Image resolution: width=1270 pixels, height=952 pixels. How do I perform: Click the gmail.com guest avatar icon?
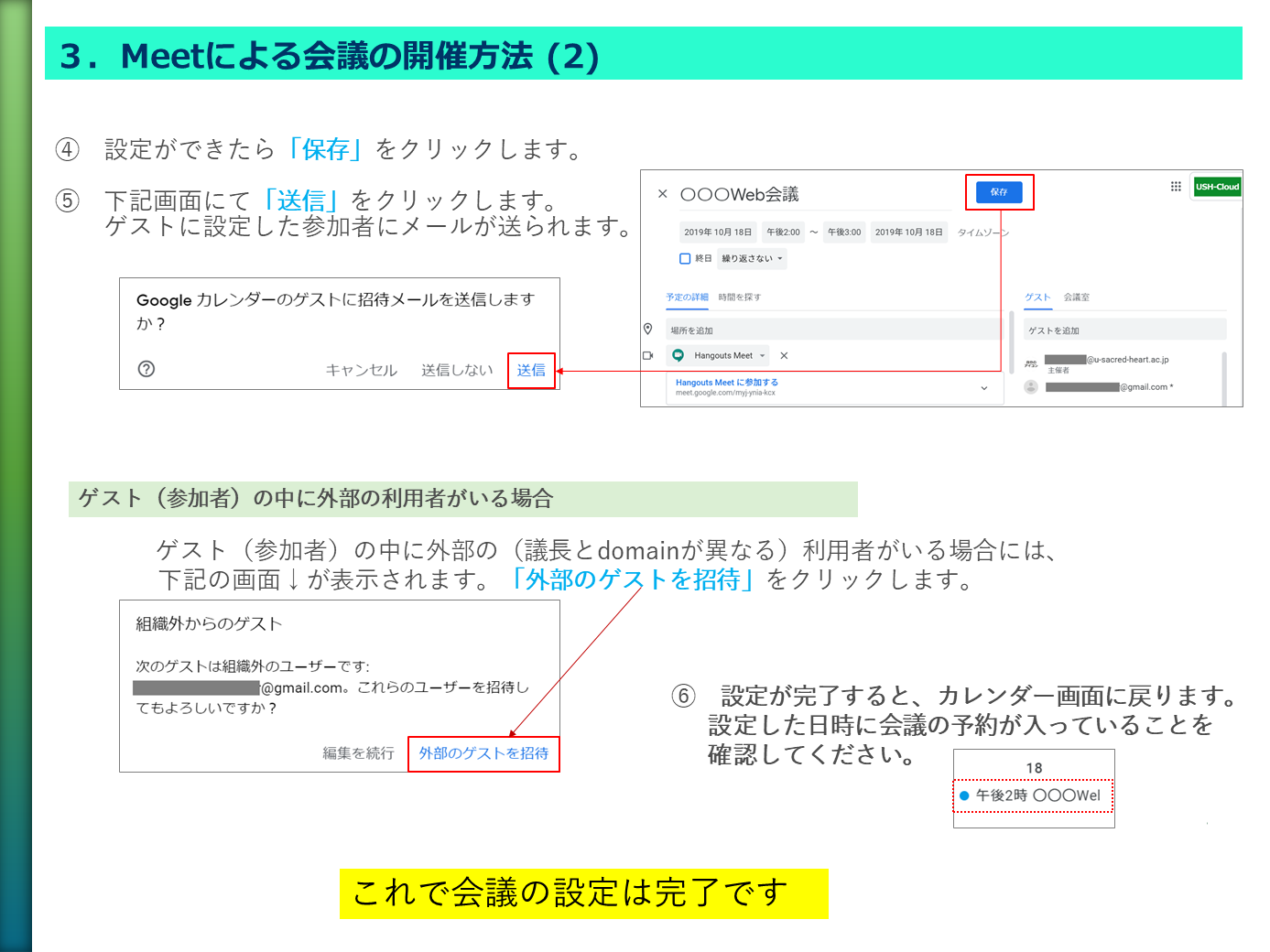tap(1031, 387)
